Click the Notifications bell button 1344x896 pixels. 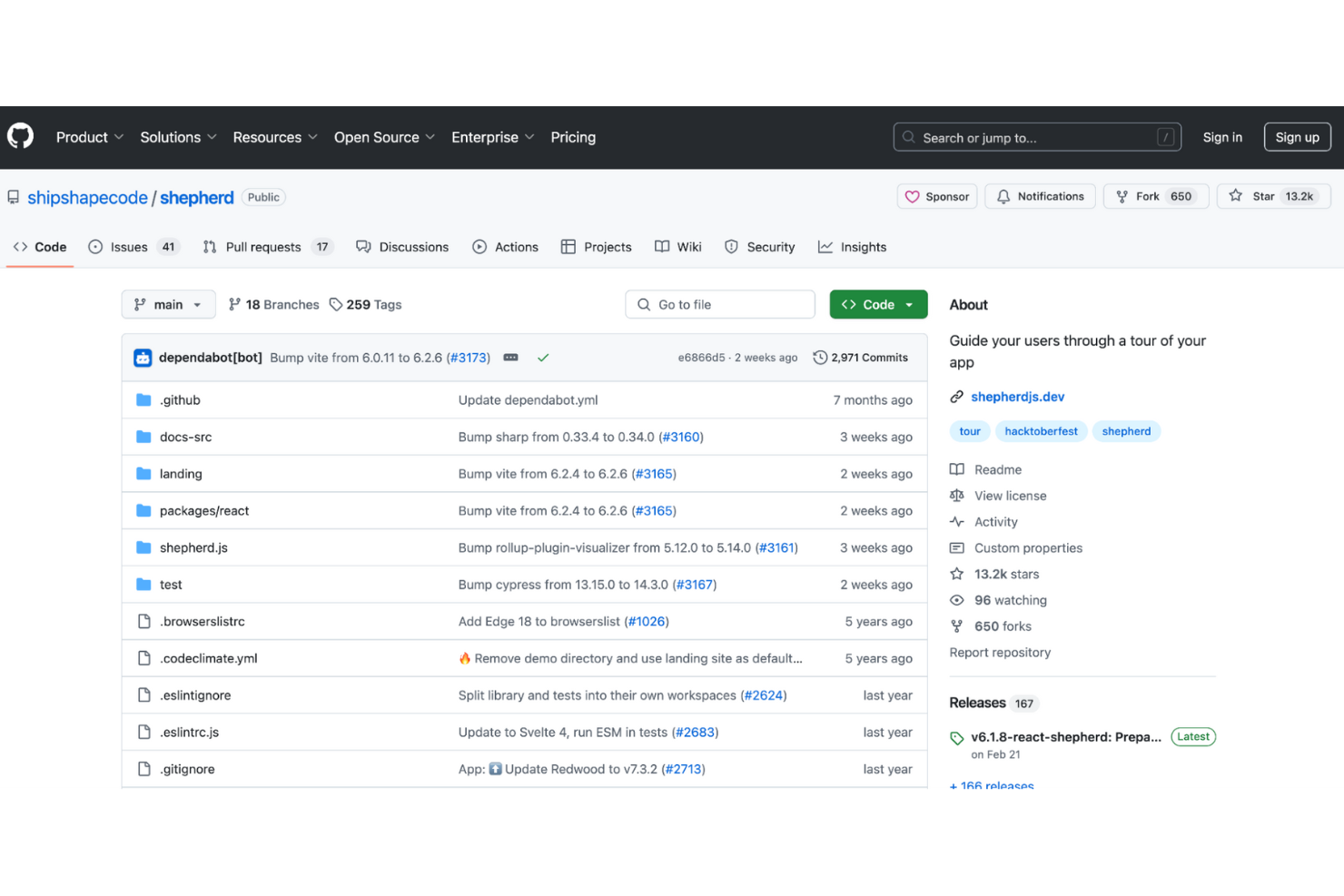[x=1040, y=196]
